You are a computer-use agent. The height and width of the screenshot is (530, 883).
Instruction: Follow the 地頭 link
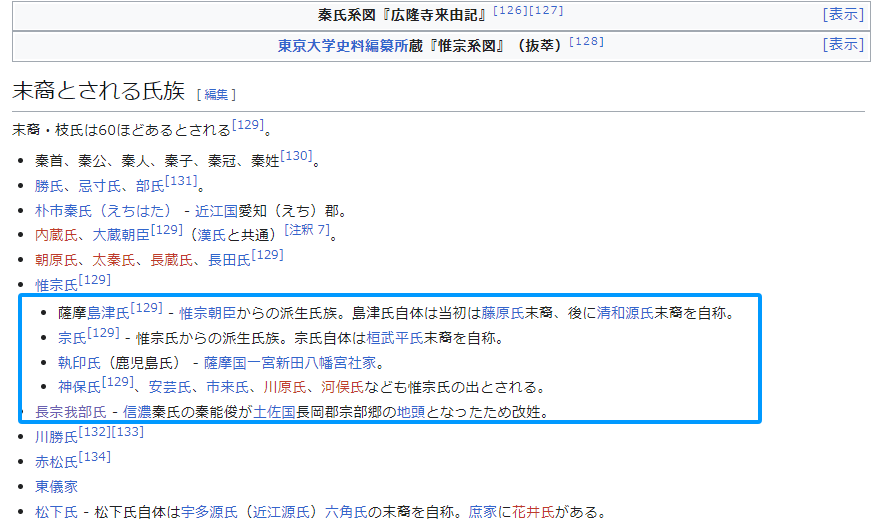pyautogui.click(x=411, y=412)
